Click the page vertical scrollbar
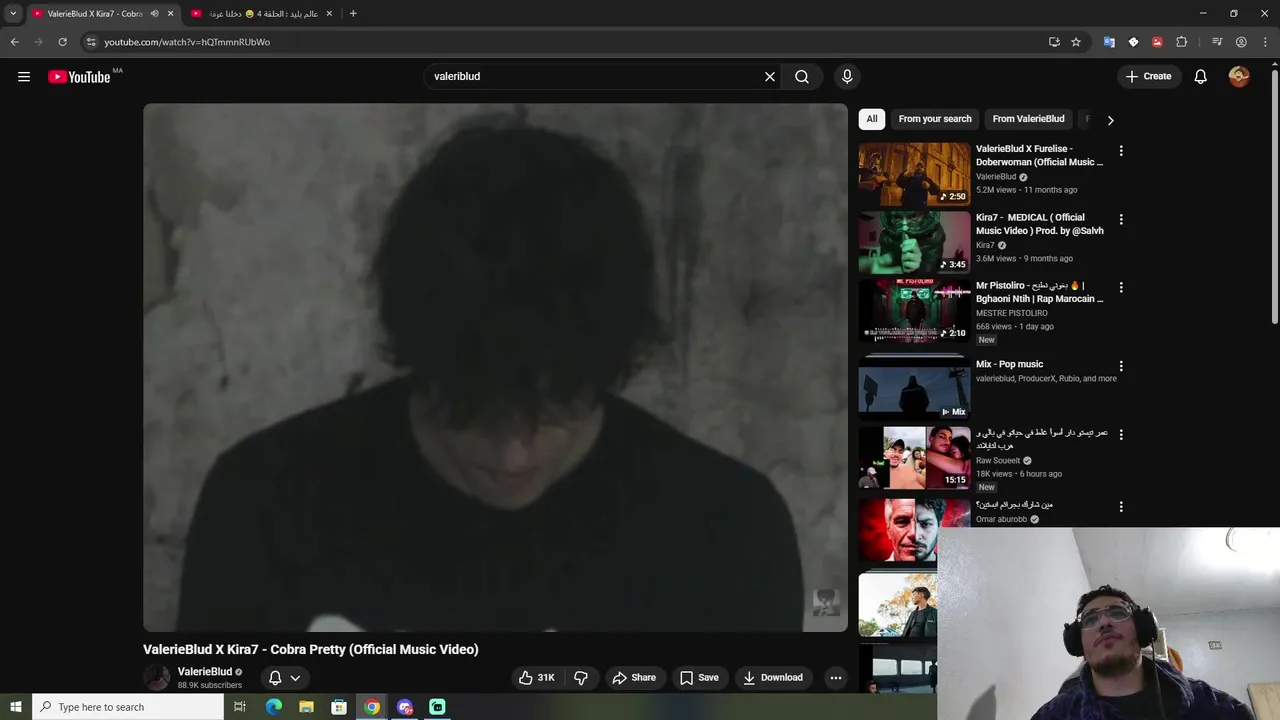Viewport: 1280px width, 720px height. point(1274,195)
